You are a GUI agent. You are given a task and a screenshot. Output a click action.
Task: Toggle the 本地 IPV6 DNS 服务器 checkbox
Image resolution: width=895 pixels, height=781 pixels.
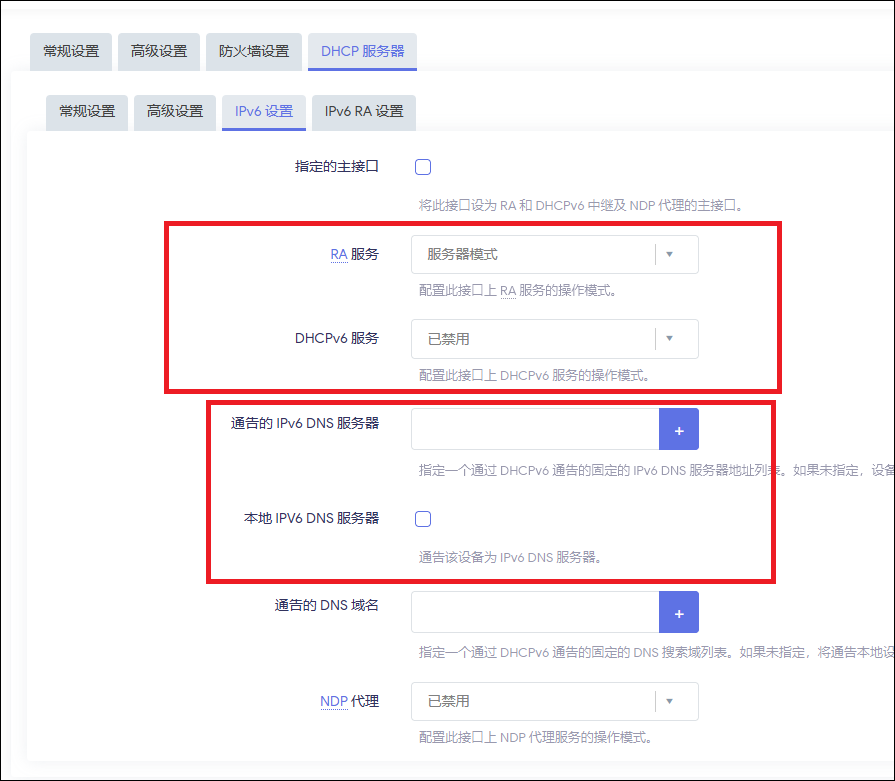[x=423, y=519]
